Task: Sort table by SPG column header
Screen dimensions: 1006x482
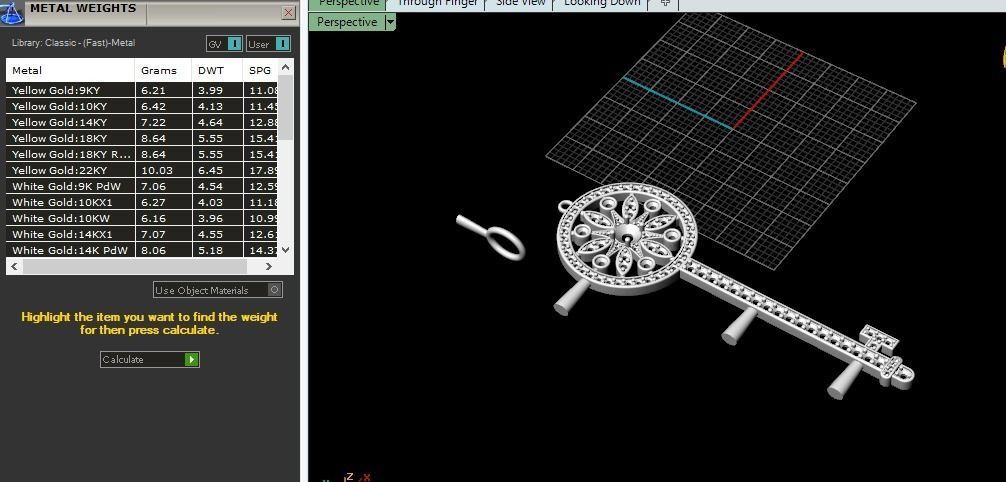Action: (x=260, y=71)
